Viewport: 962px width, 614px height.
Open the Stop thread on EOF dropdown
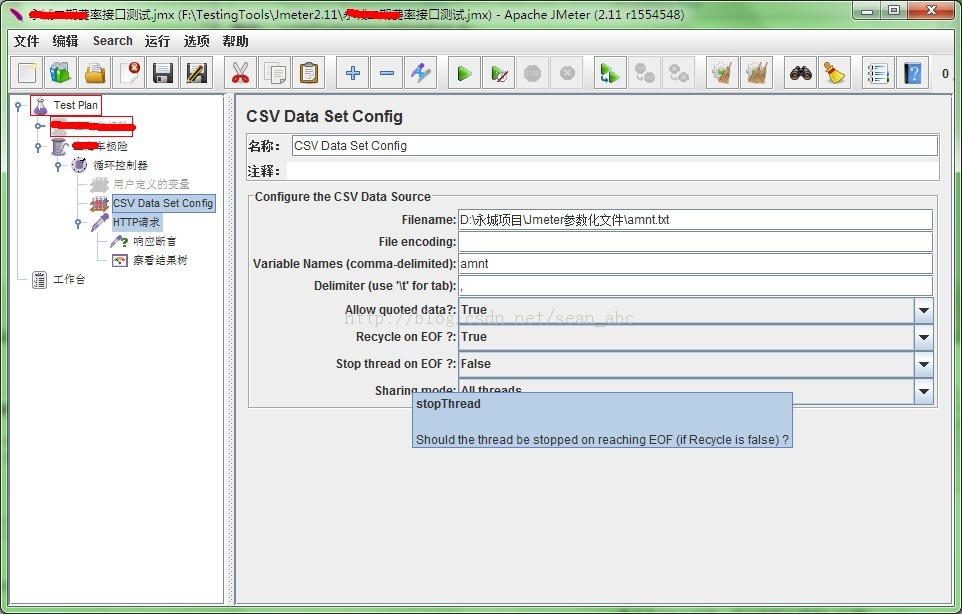[x=923, y=365]
